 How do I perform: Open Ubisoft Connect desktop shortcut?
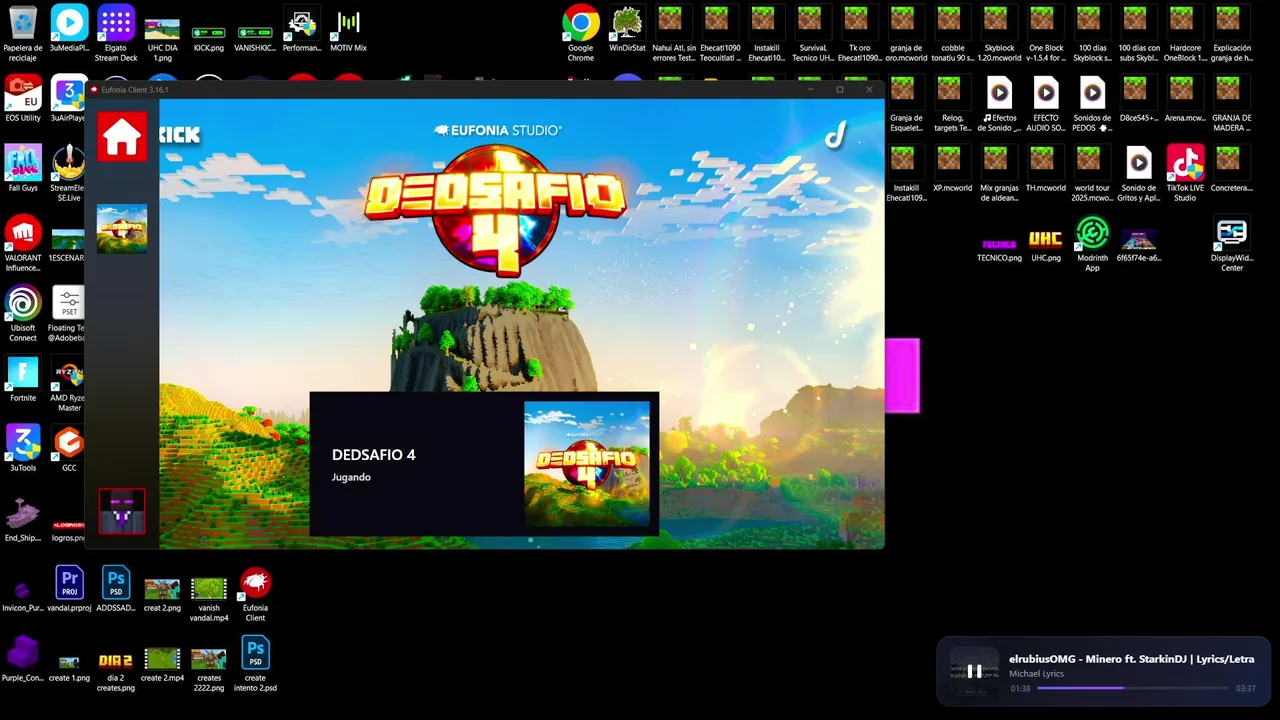coord(23,314)
